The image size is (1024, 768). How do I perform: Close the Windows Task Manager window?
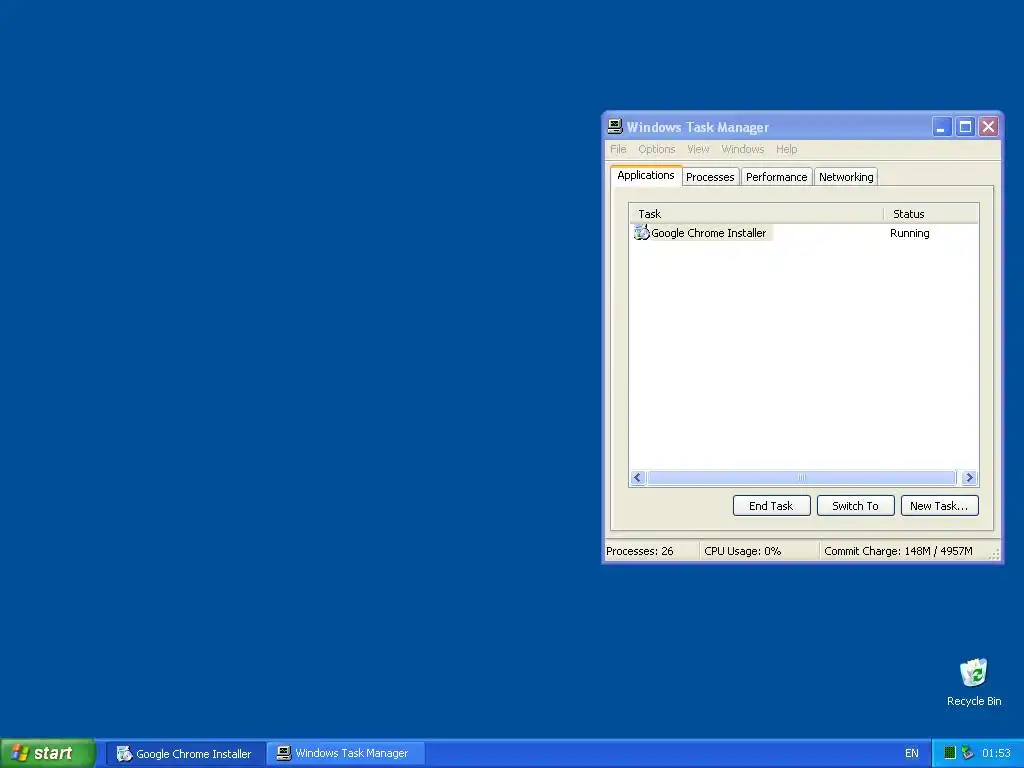pos(989,127)
